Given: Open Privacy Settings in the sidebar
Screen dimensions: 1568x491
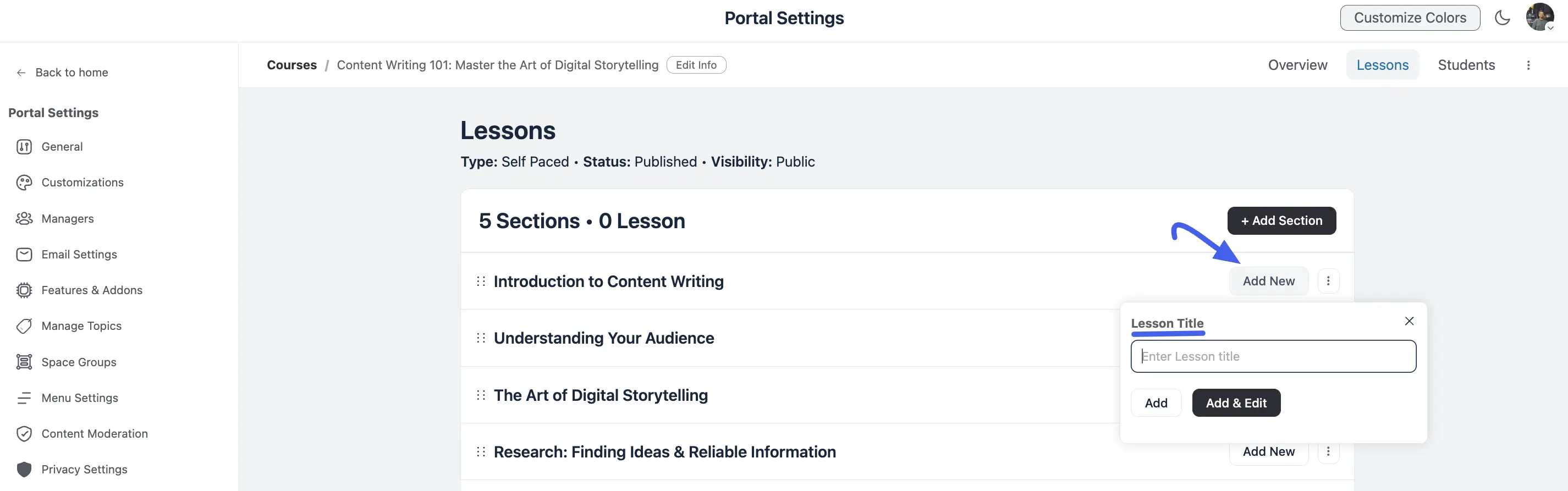Looking at the screenshot, I should click(84, 470).
